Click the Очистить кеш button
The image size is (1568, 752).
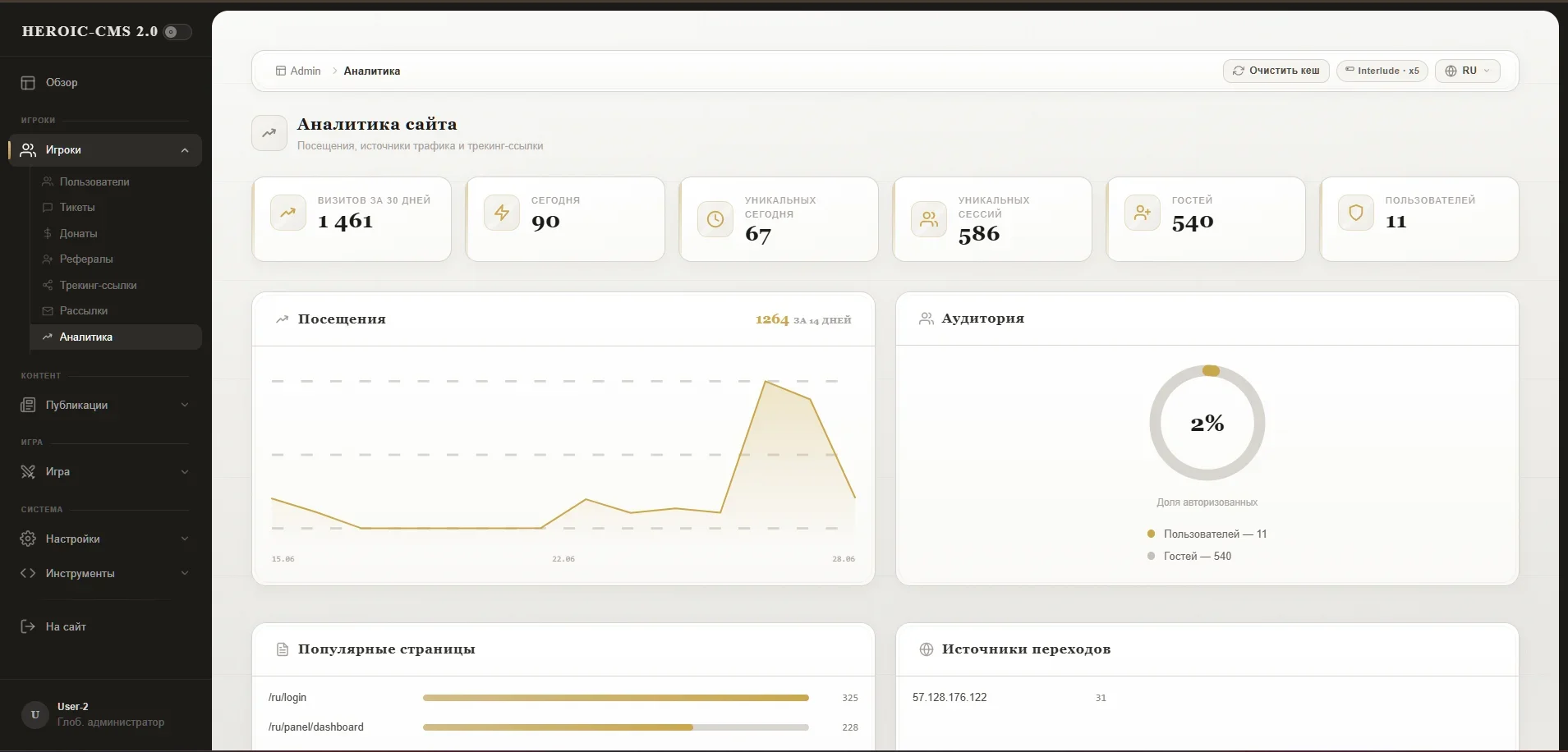(1276, 71)
